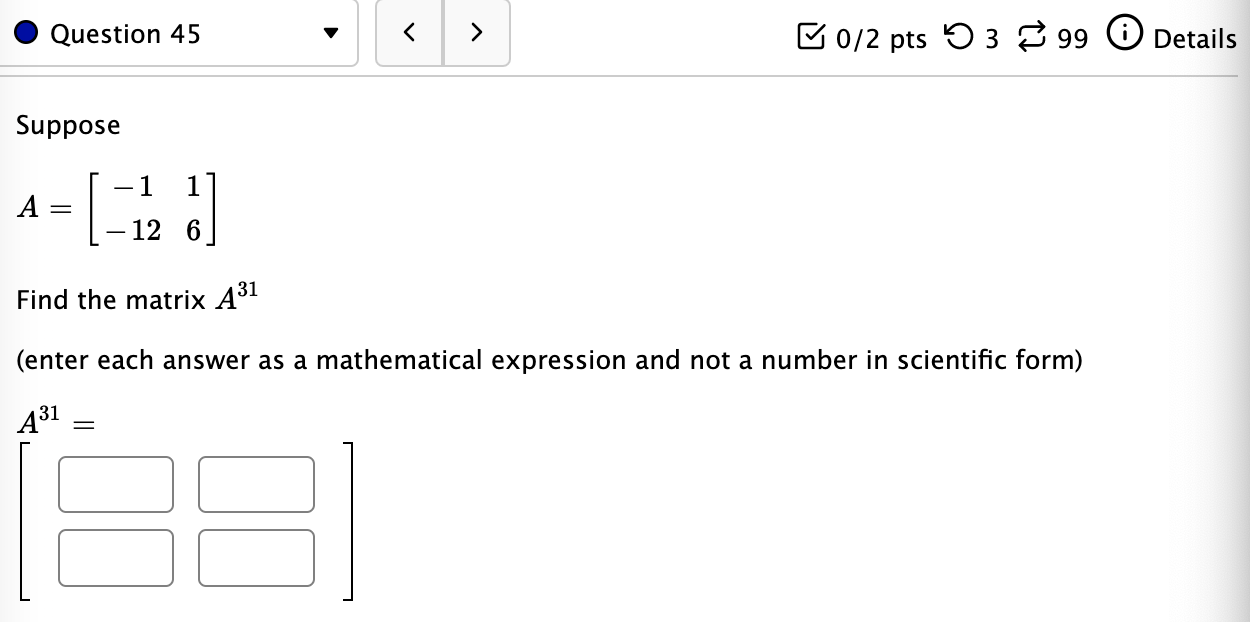Screen dimensions: 1250x622
Task: Open problem info via the circled-i icon
Action: click(x=1125, y=32)
